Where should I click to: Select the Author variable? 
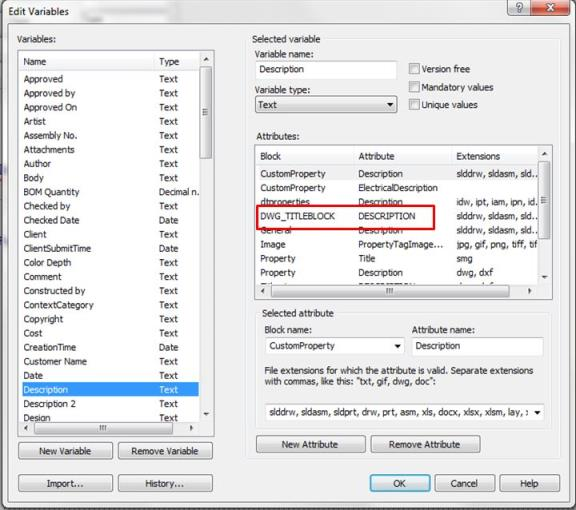point(110,164)
